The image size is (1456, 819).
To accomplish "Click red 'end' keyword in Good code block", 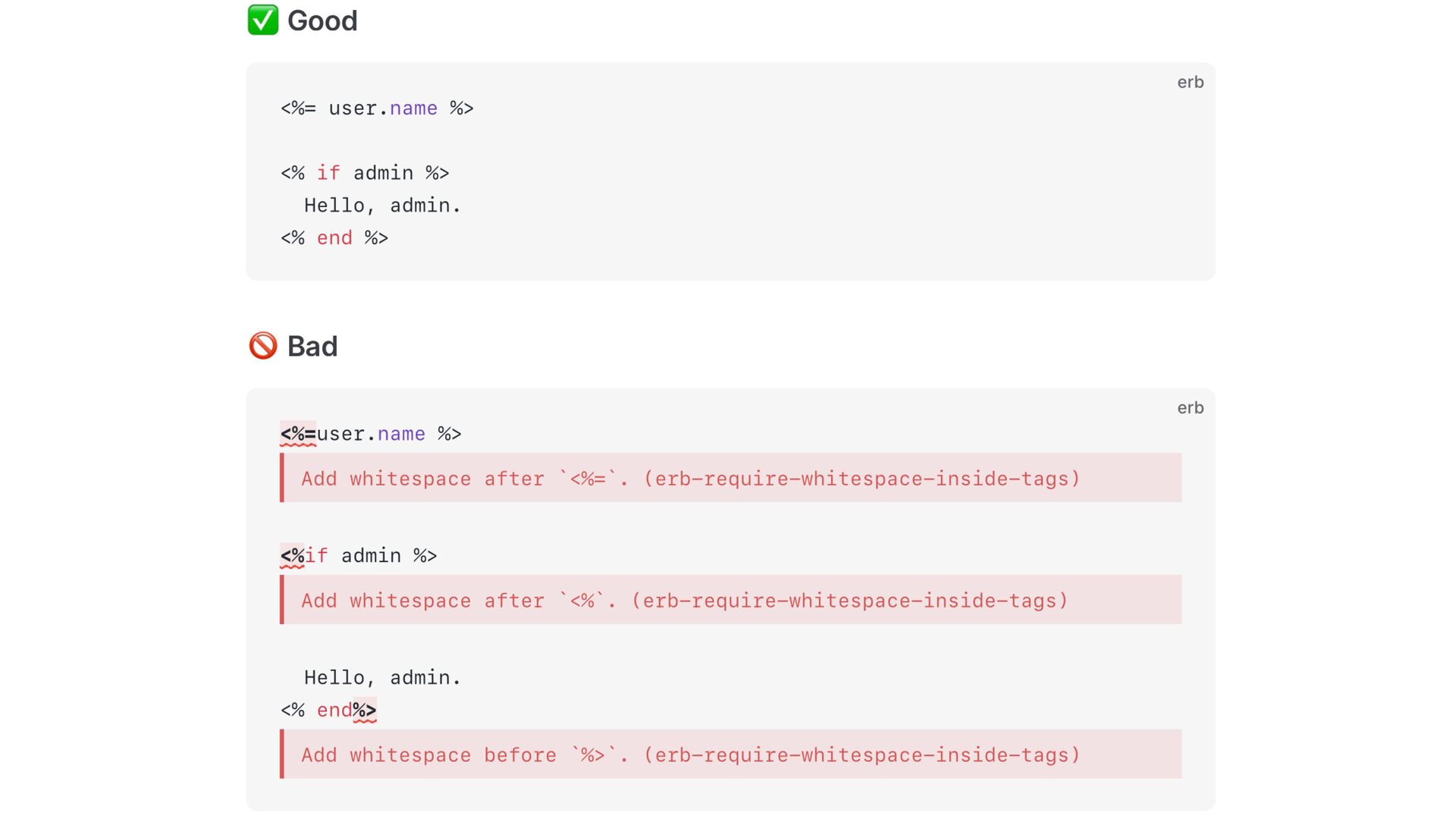I will [334, 238].
